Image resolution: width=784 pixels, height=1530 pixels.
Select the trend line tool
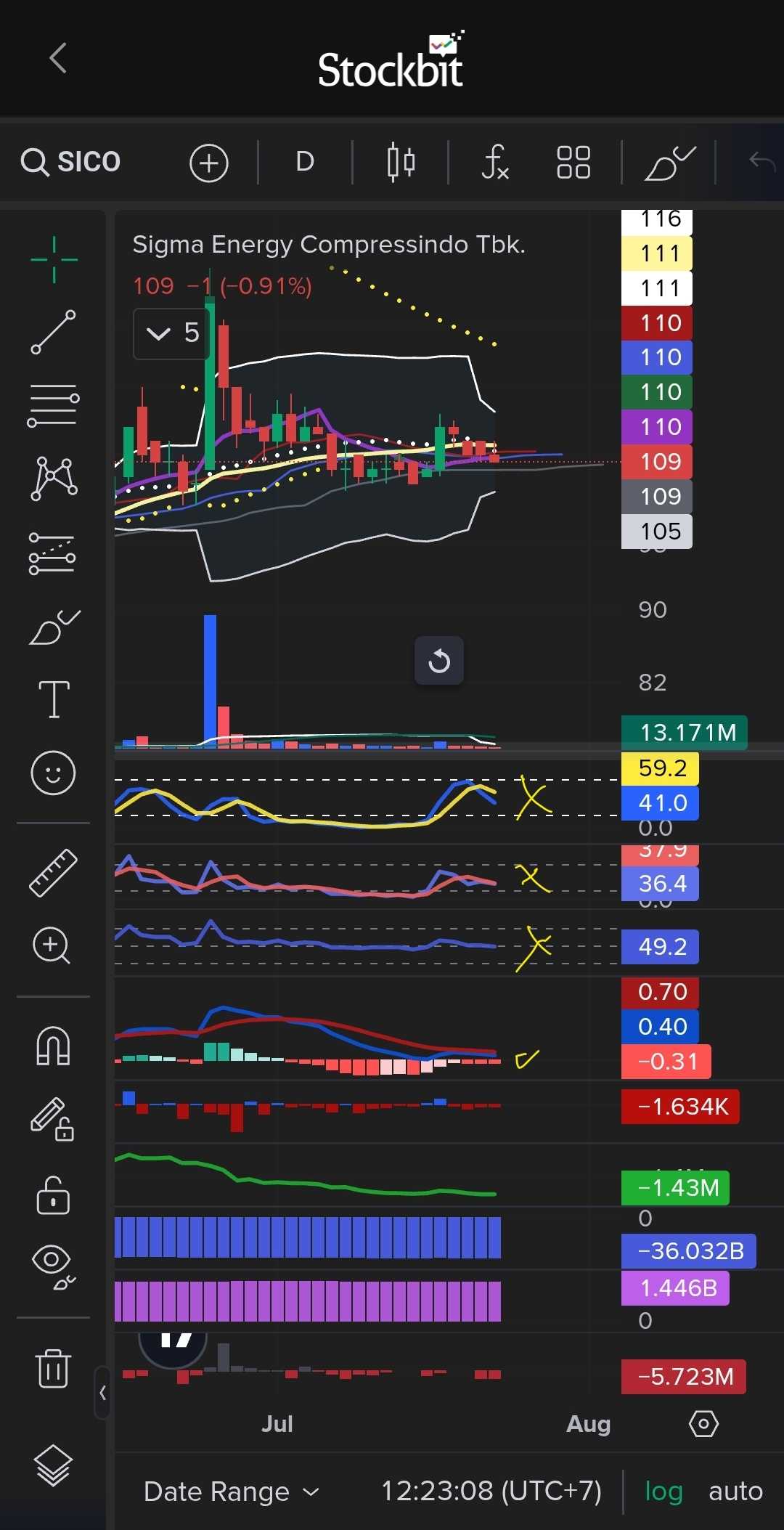tap(54, 332)
